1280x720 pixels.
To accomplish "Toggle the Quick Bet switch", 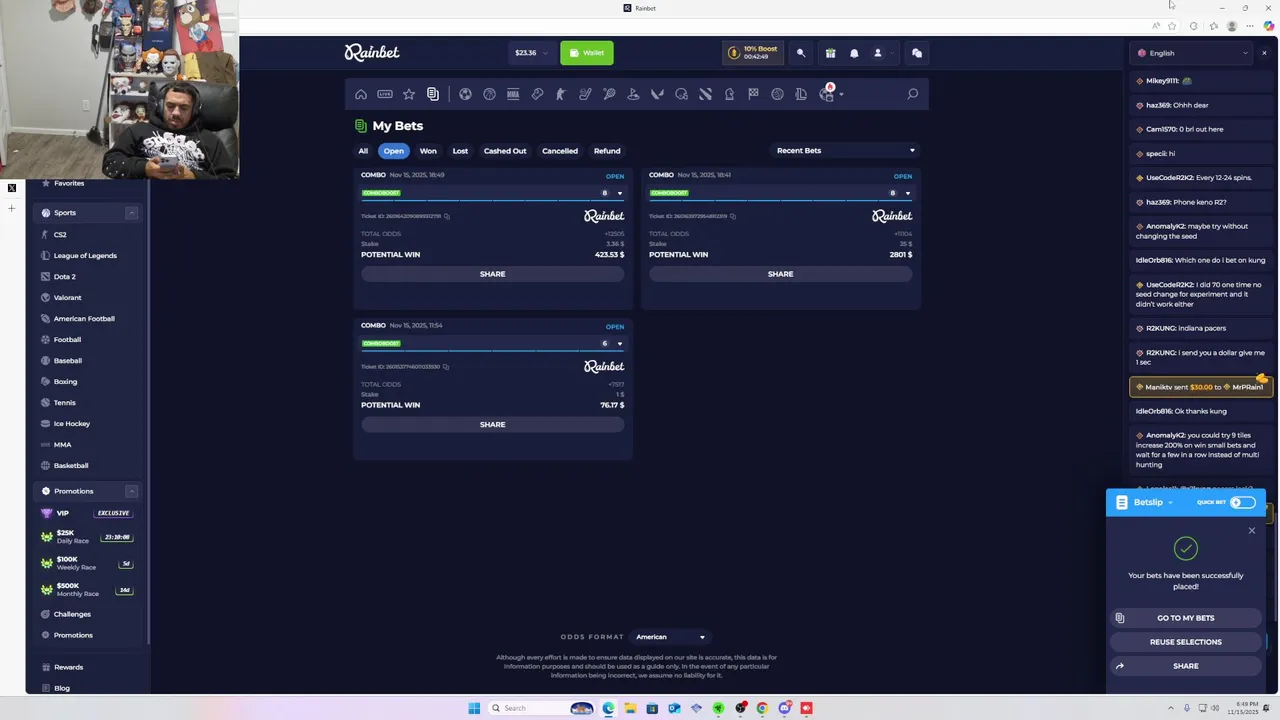I will coord(1243,502).
